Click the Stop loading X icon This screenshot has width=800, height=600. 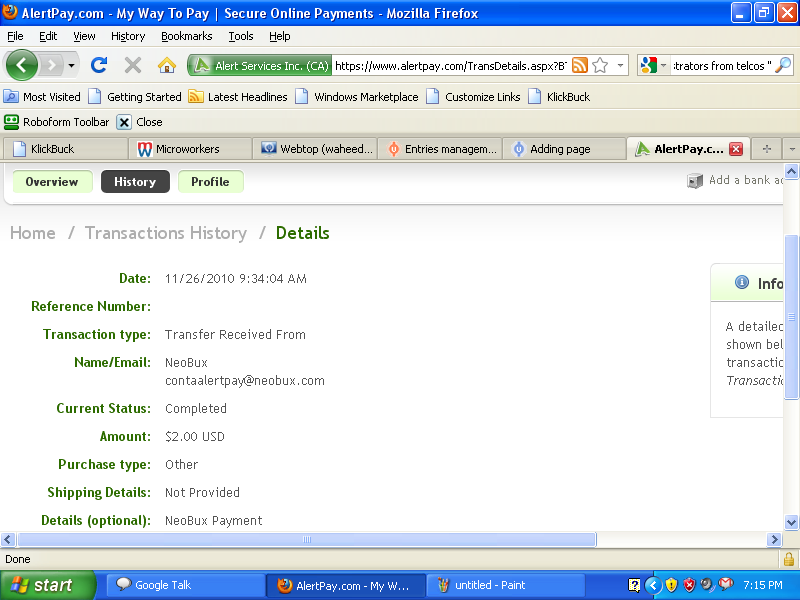(133, 65)
